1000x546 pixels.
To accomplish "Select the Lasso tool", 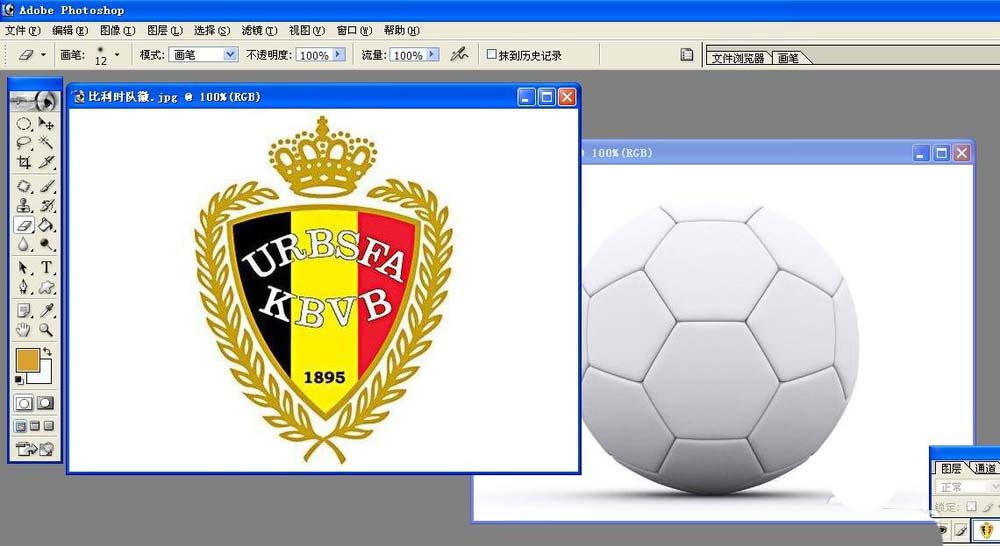I will (x=24, y=143).
